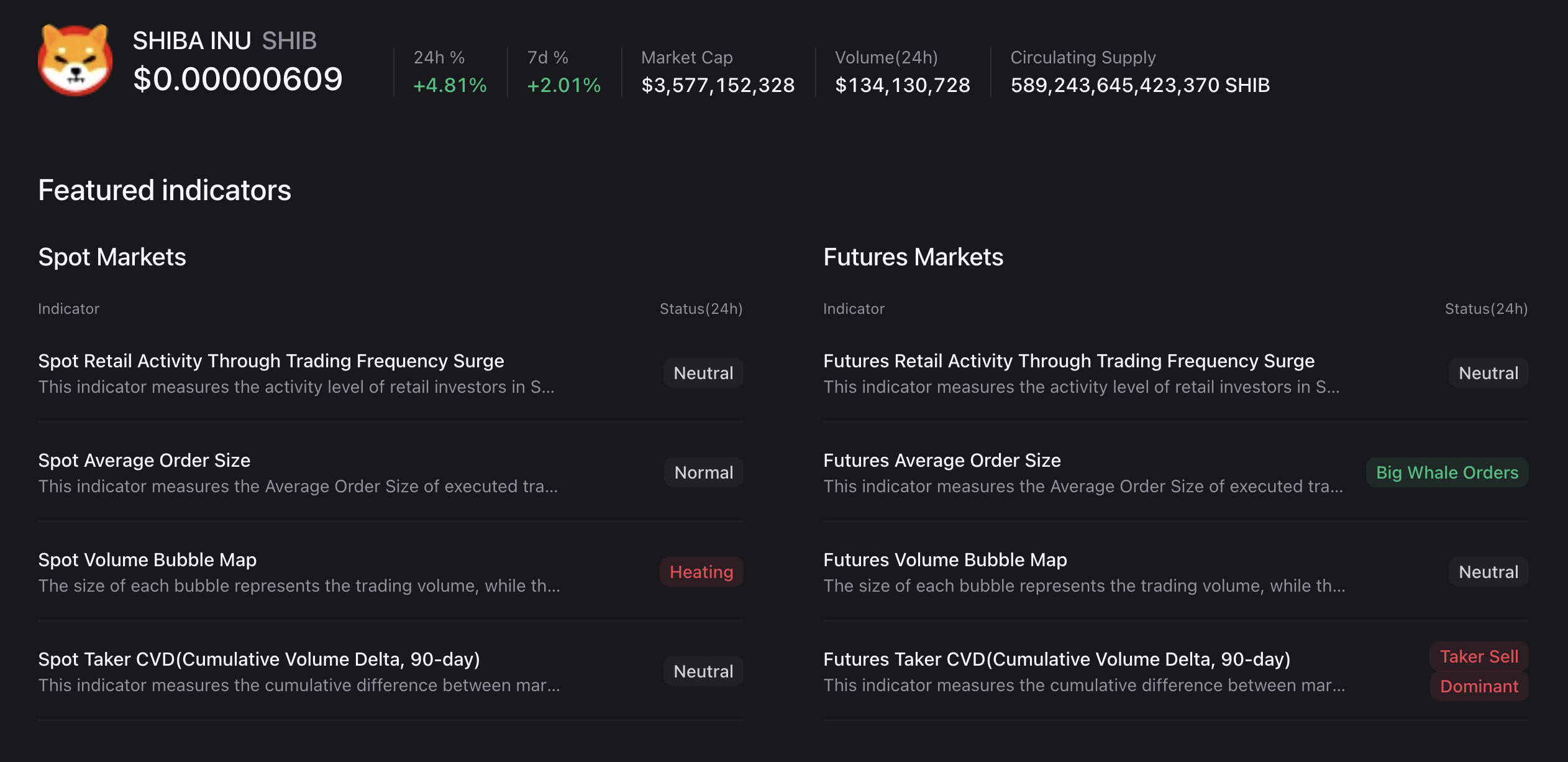Viewport: 1568px width, 762px height.
Task: Click the Market Cap value $3,577,152,328
Action: tap(718, 85)
